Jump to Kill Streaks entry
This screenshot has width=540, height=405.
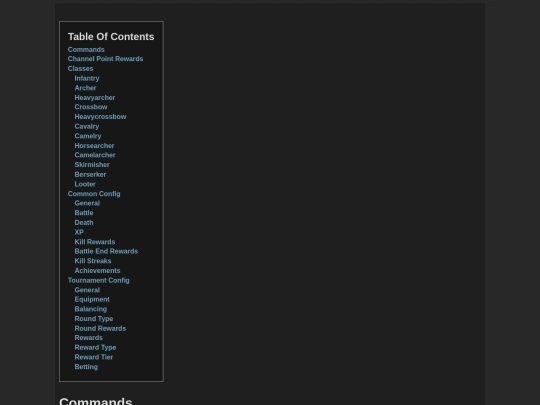(x=93, y=261)
